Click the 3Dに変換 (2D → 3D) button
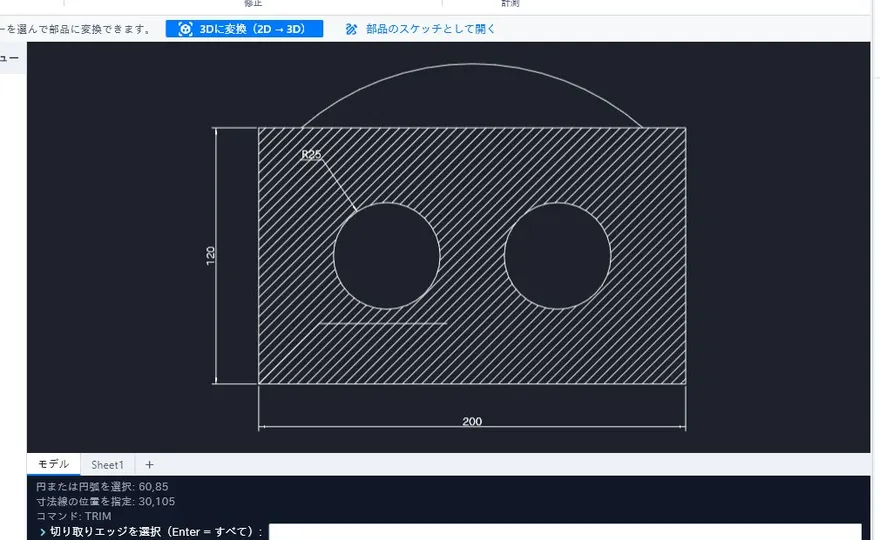880x540 pixels. [244, 29]
